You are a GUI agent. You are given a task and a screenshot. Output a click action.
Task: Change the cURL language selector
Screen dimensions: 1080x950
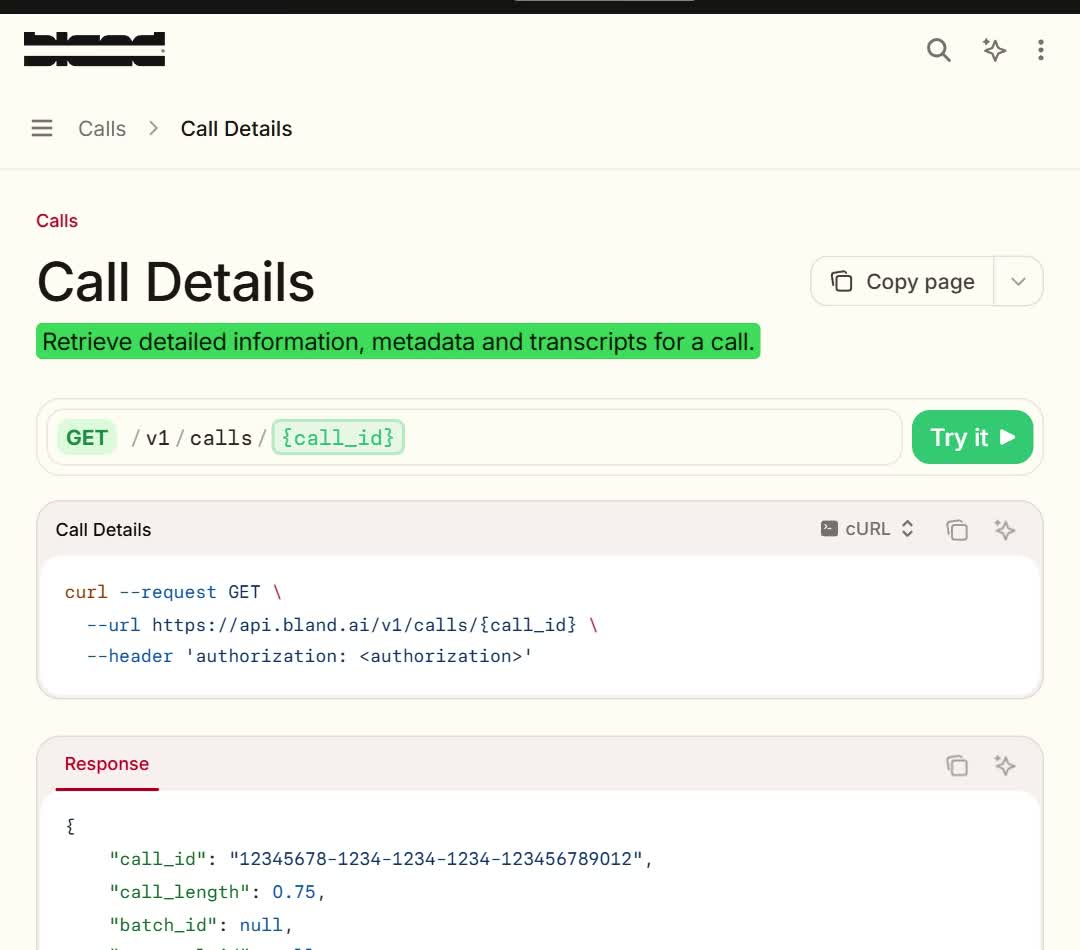click(x=867, y=529)
